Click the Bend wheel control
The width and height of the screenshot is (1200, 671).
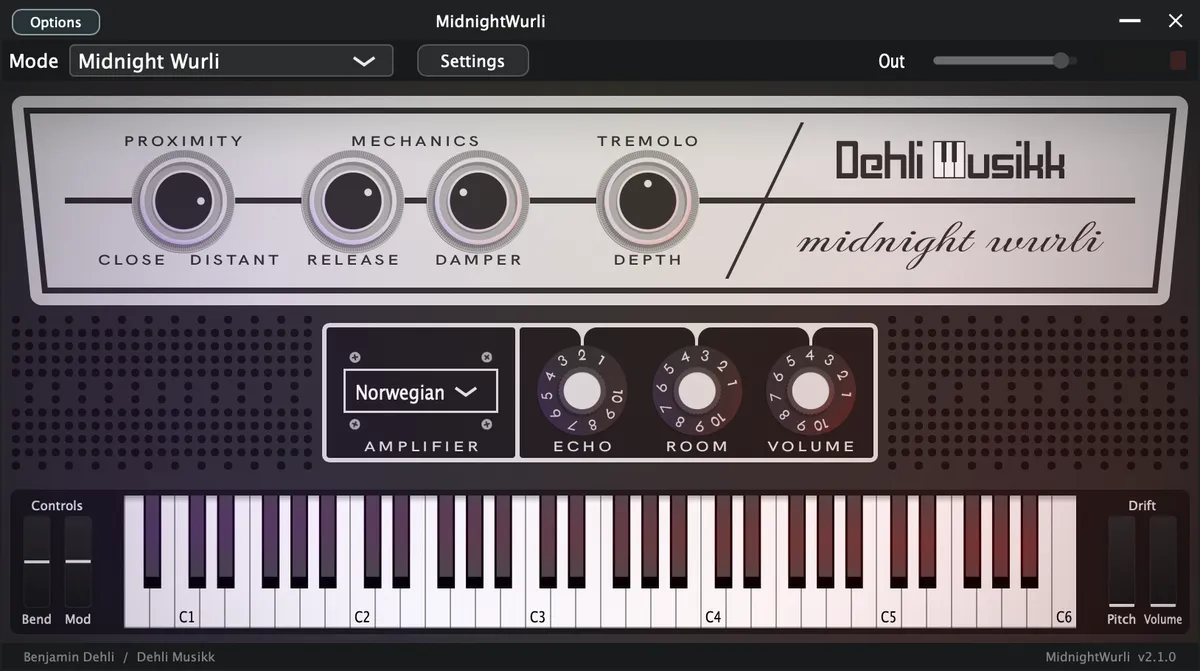37,561
